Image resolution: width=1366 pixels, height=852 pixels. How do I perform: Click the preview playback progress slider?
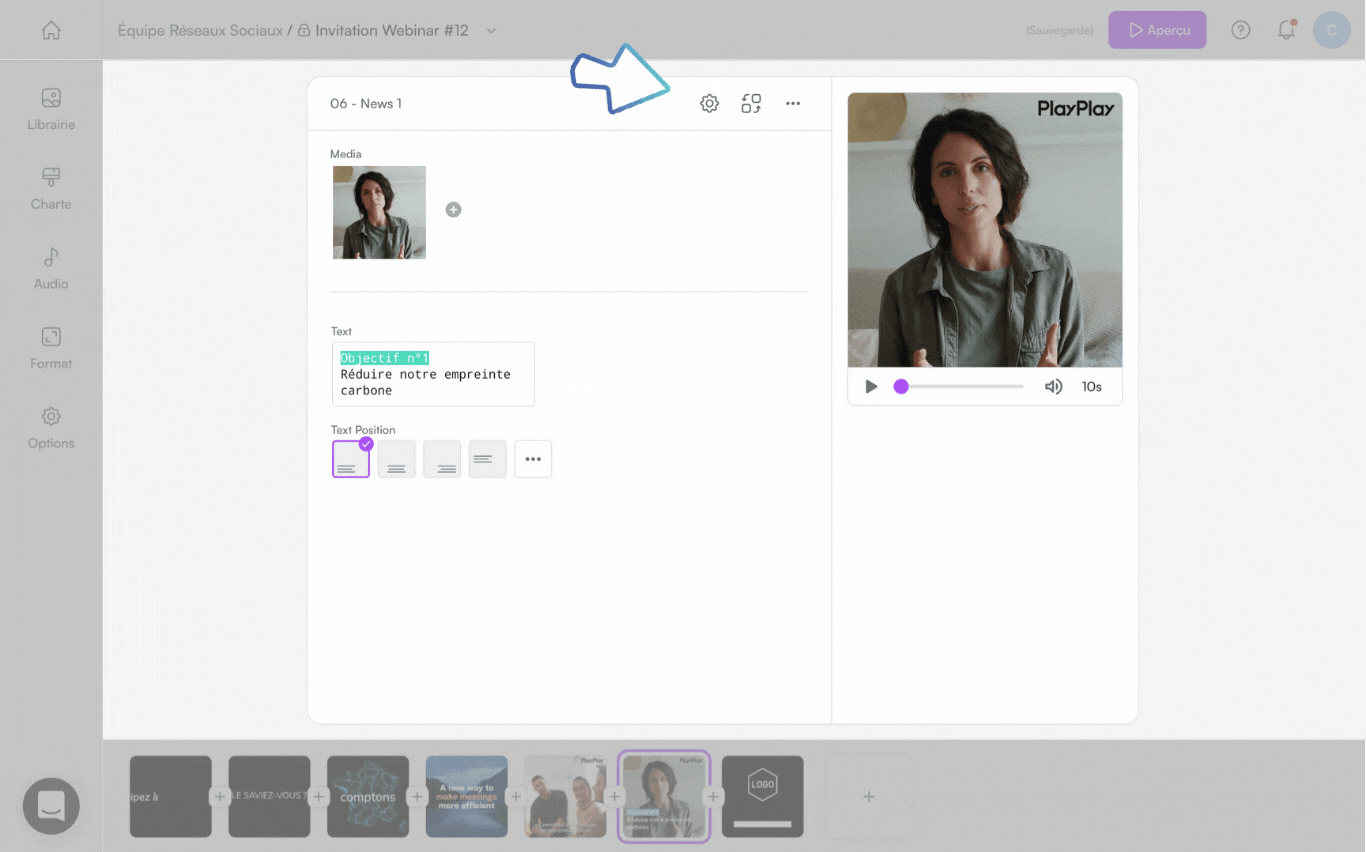pos(960,387)
